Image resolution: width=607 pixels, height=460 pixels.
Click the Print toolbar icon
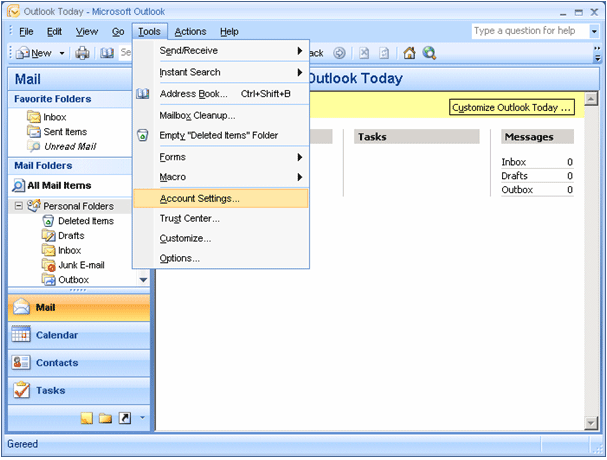82,53
